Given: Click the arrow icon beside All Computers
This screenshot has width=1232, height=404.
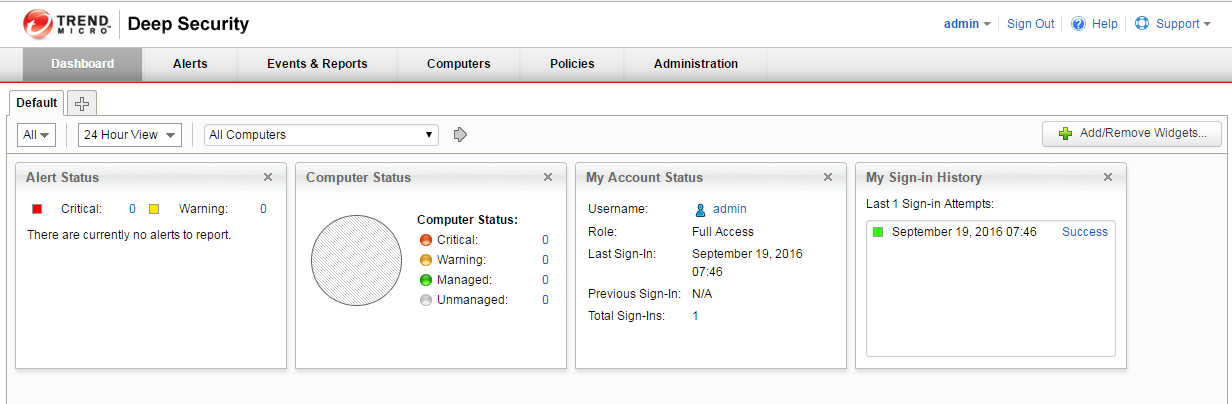Looking at the screenshot, I should click(460, 135).
